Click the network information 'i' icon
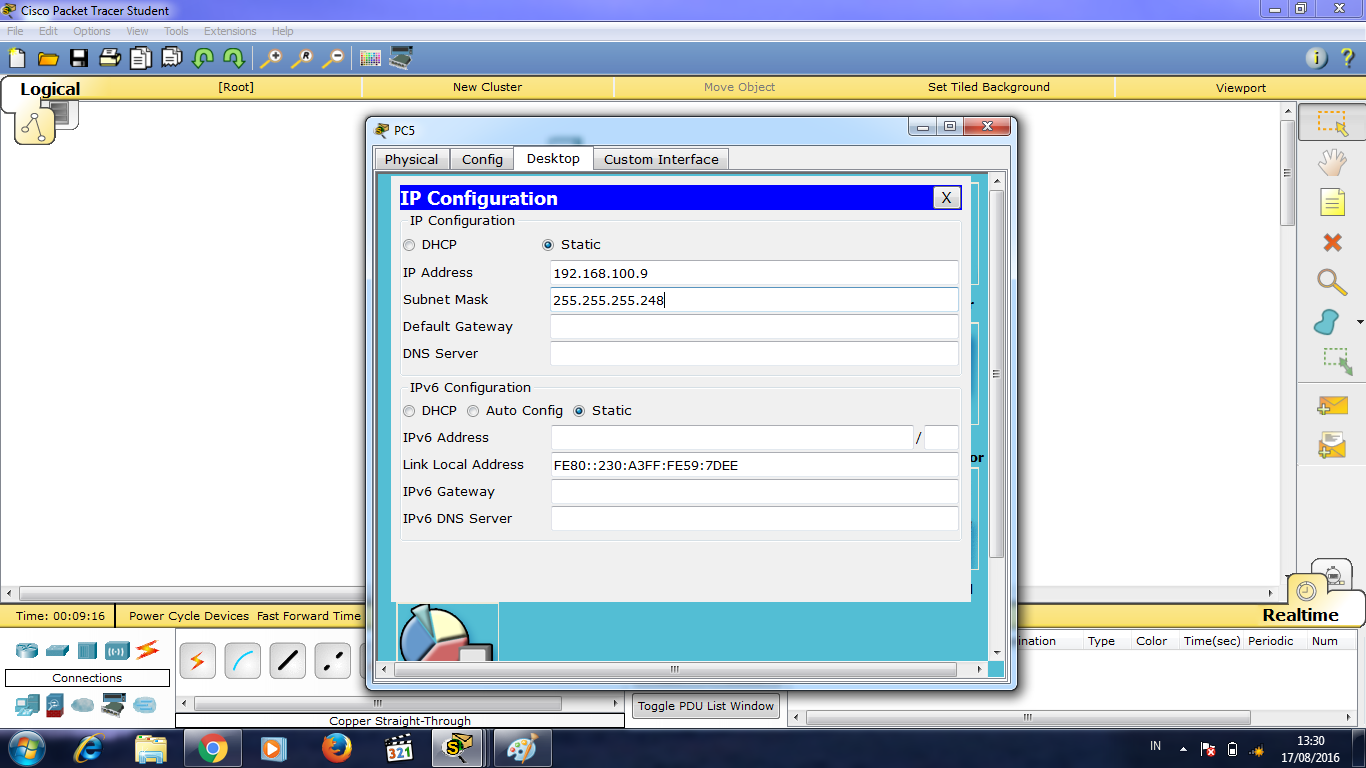Viewport: 1366px width, 768px height. [1318, 58]
